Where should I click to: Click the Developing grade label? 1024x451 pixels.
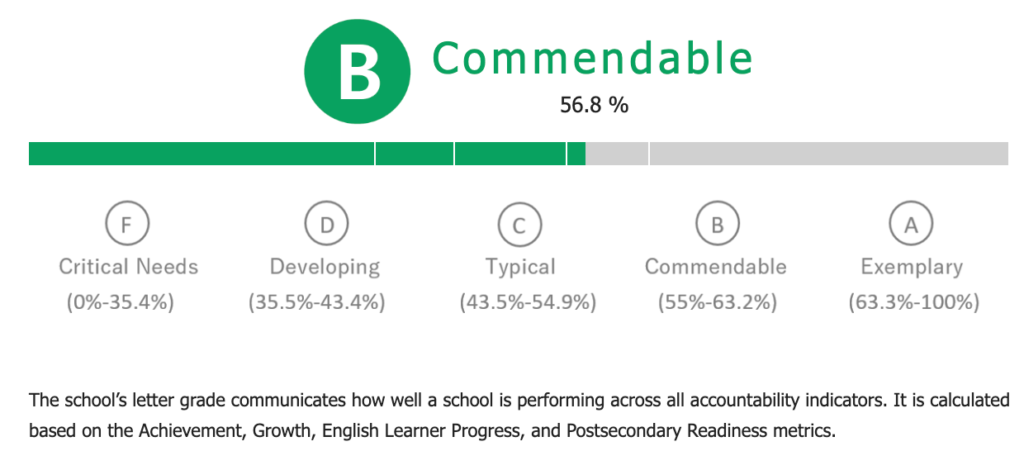[325, 267]
